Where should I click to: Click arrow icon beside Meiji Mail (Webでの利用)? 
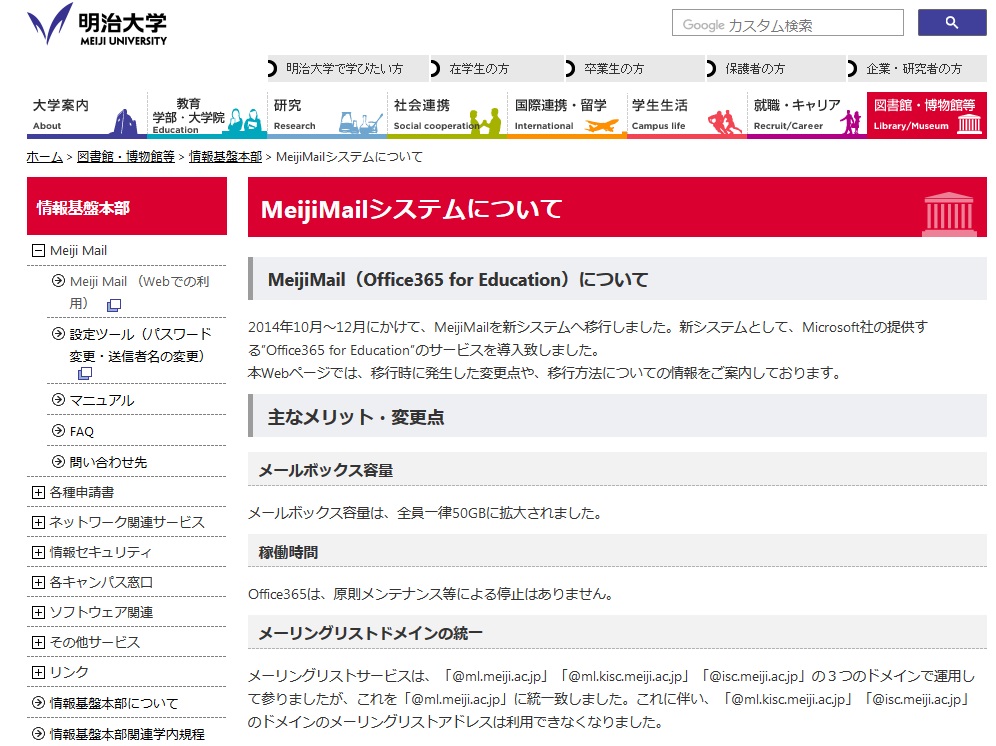[x=58, y=281]
